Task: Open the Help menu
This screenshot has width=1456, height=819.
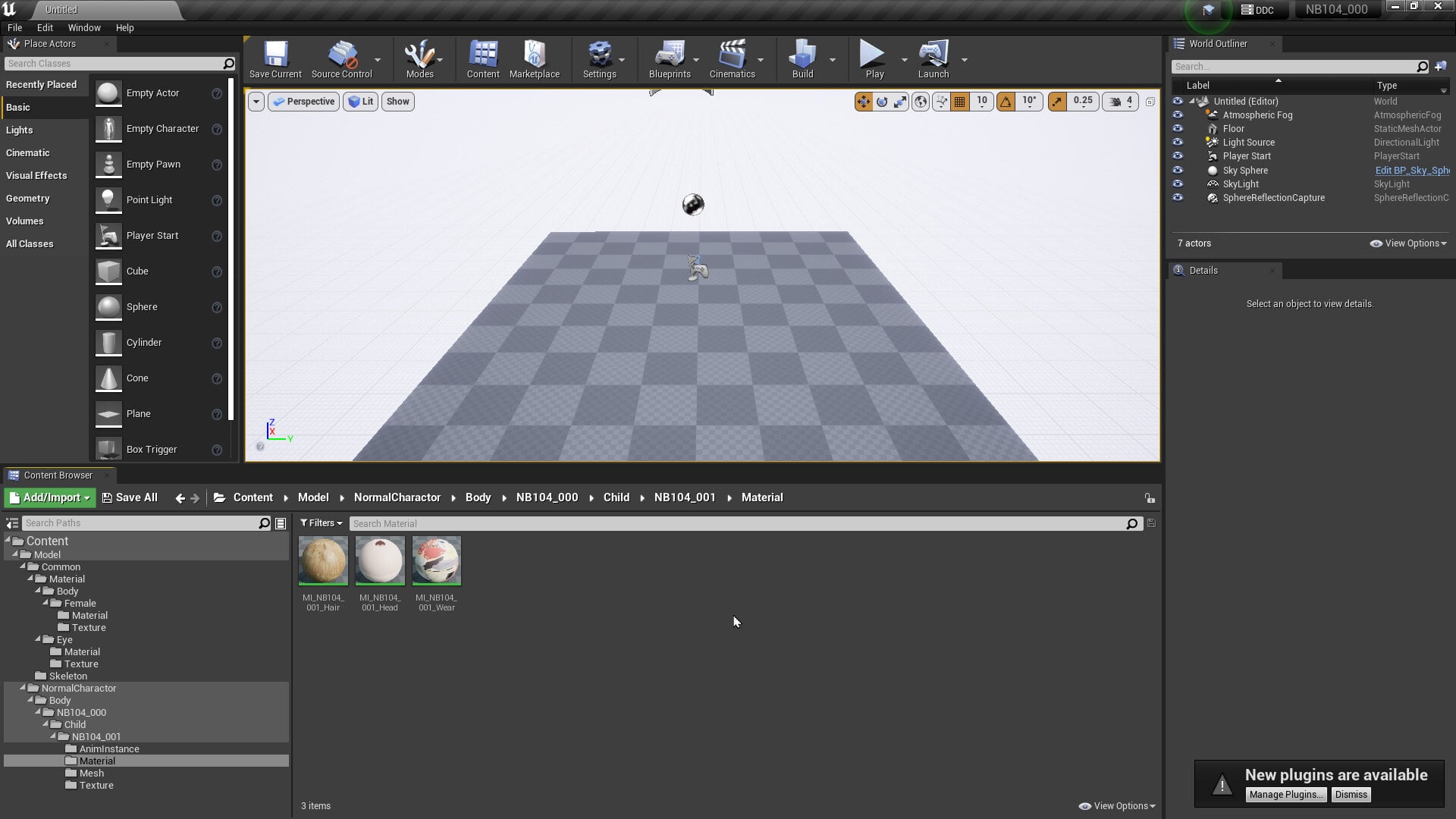Action: point(124,27)
